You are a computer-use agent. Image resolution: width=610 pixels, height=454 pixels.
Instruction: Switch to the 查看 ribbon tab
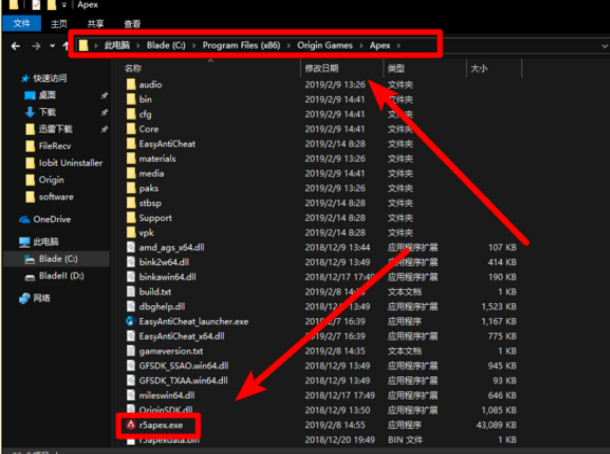(132, 22)
